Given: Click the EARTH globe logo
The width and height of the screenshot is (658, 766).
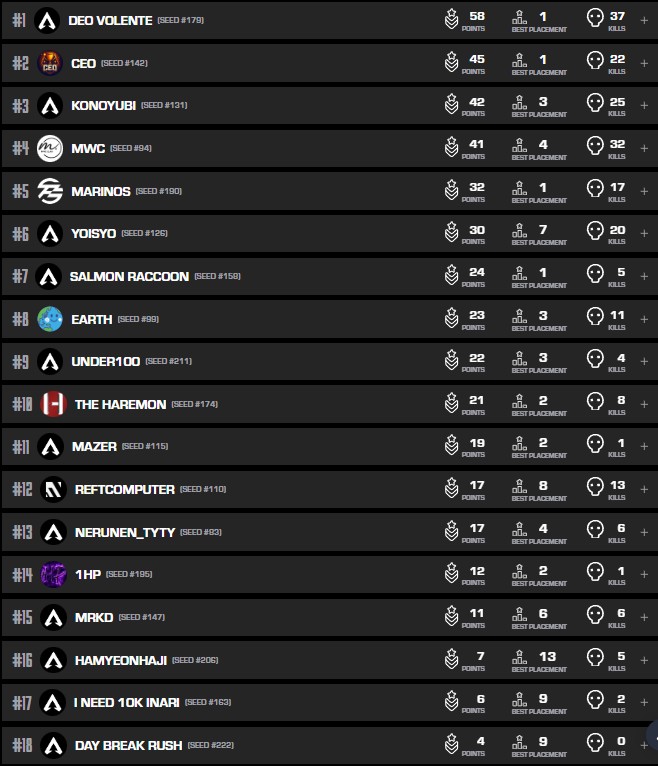Looking at the screenshot, I should (x=50, y=319).
